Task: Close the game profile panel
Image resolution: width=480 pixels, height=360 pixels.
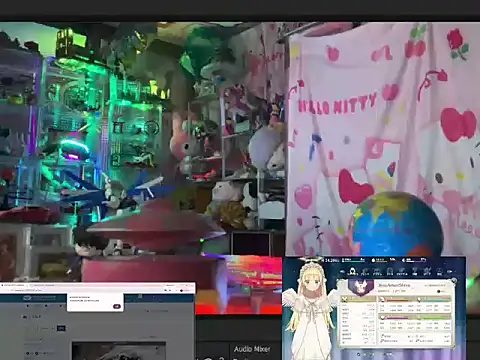Action: pos(454,281)
